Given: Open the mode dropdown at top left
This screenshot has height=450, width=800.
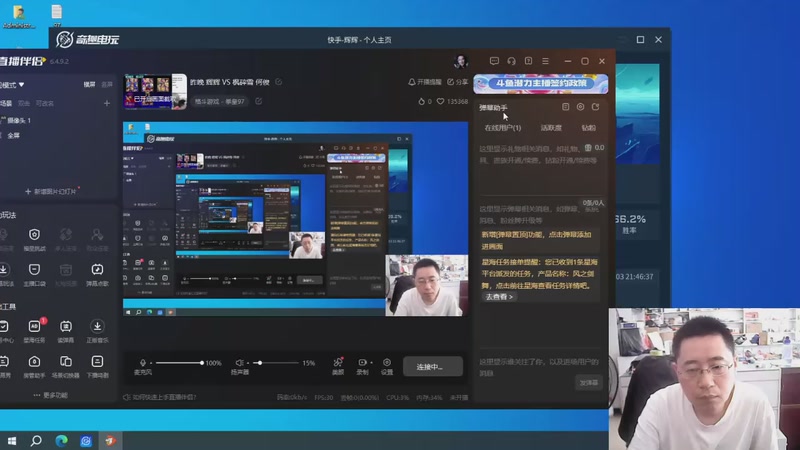Looking at the screenshot, I should (x=12, y=85).
